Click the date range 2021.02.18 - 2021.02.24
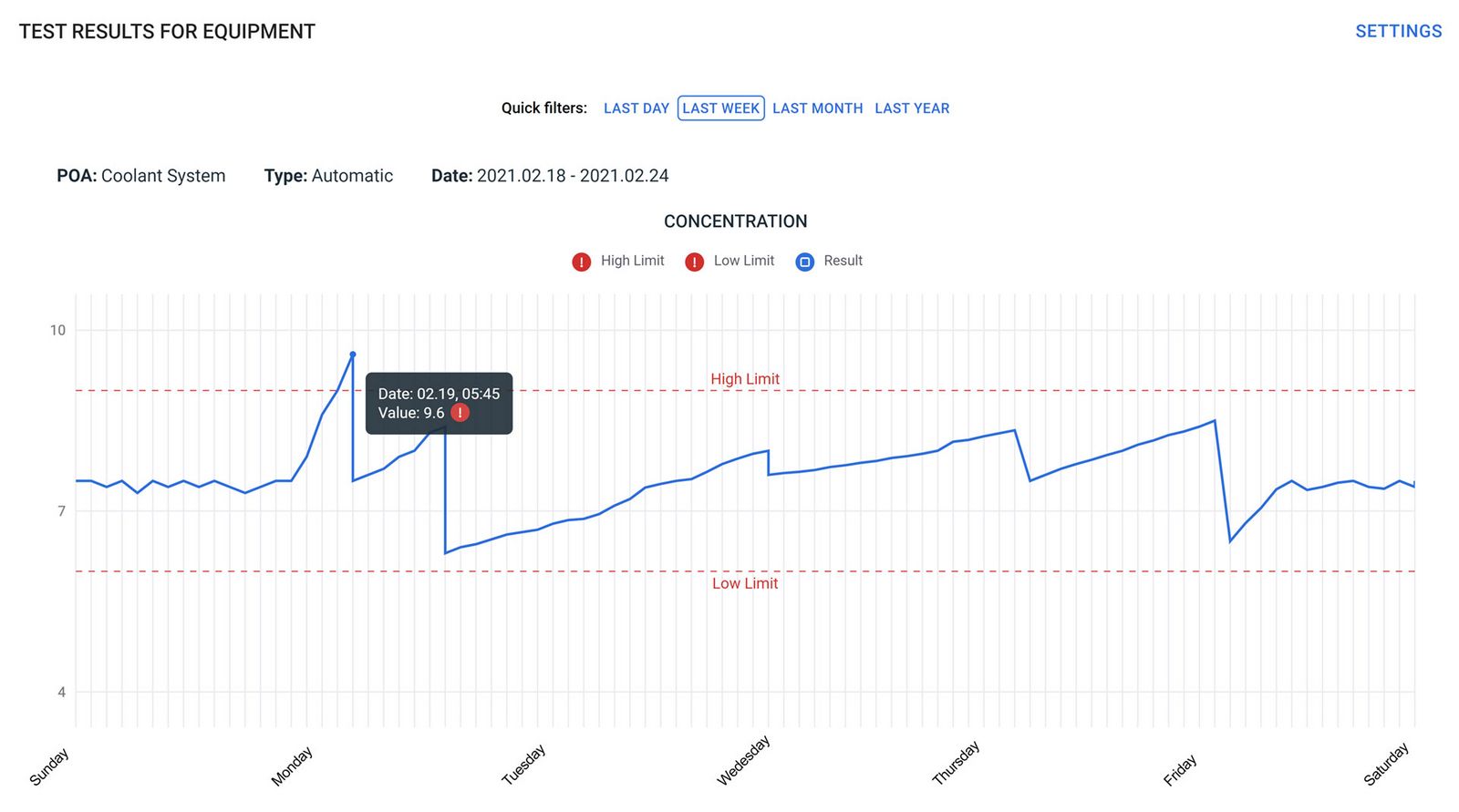The height and width of the screenshot is (812, 1459). [x=573, y=176]
